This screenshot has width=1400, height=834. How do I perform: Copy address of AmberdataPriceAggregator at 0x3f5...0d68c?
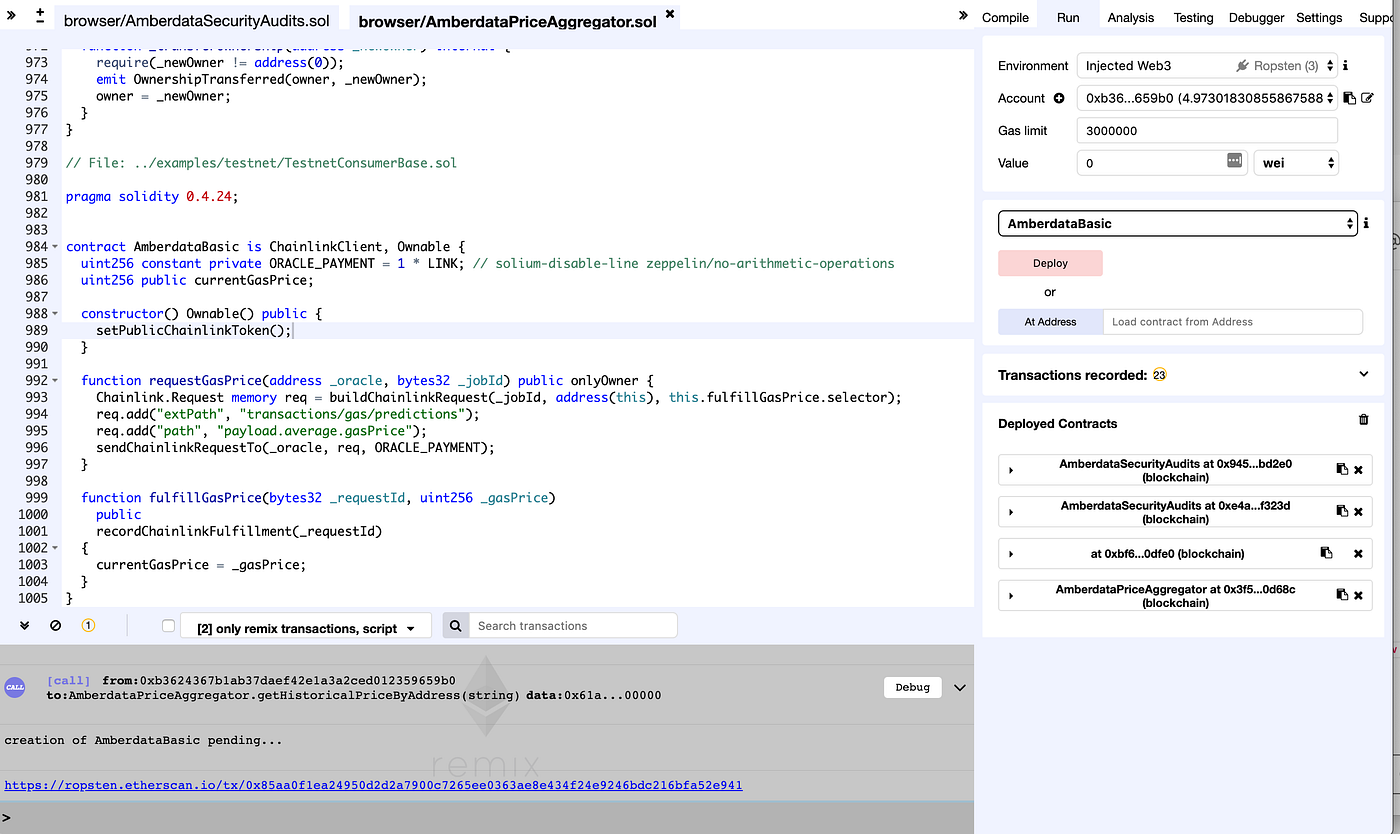click(1342, 595)
